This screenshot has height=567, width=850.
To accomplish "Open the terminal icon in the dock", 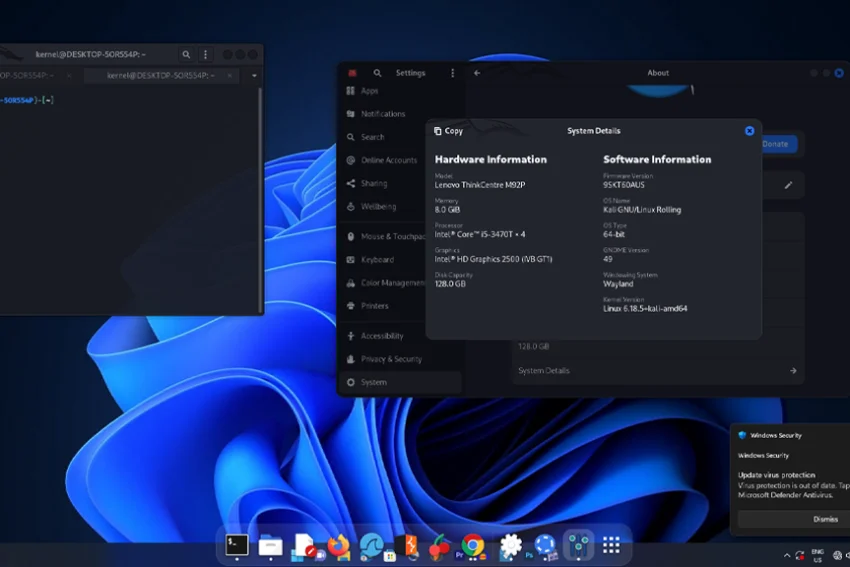I will click(237, 545).
